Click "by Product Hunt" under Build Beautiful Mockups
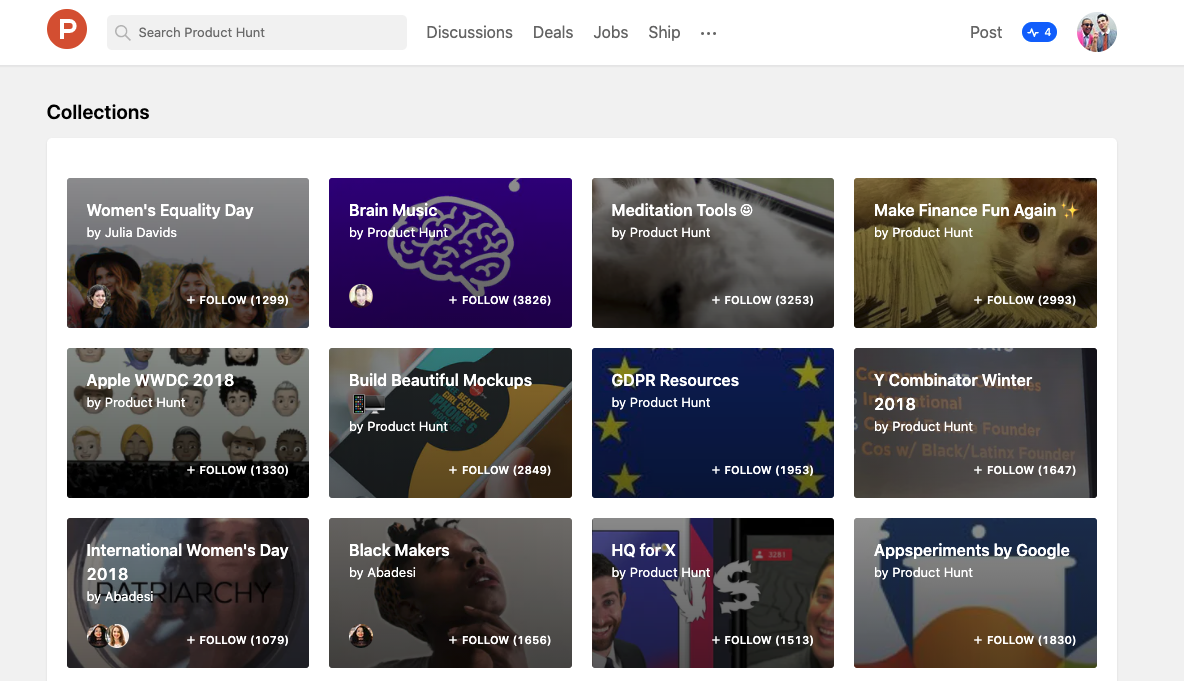 coord(399,427)
